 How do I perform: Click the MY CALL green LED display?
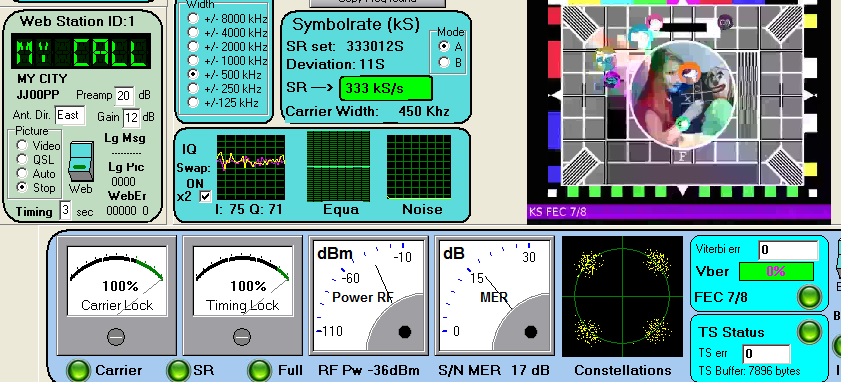coord(81,52)
